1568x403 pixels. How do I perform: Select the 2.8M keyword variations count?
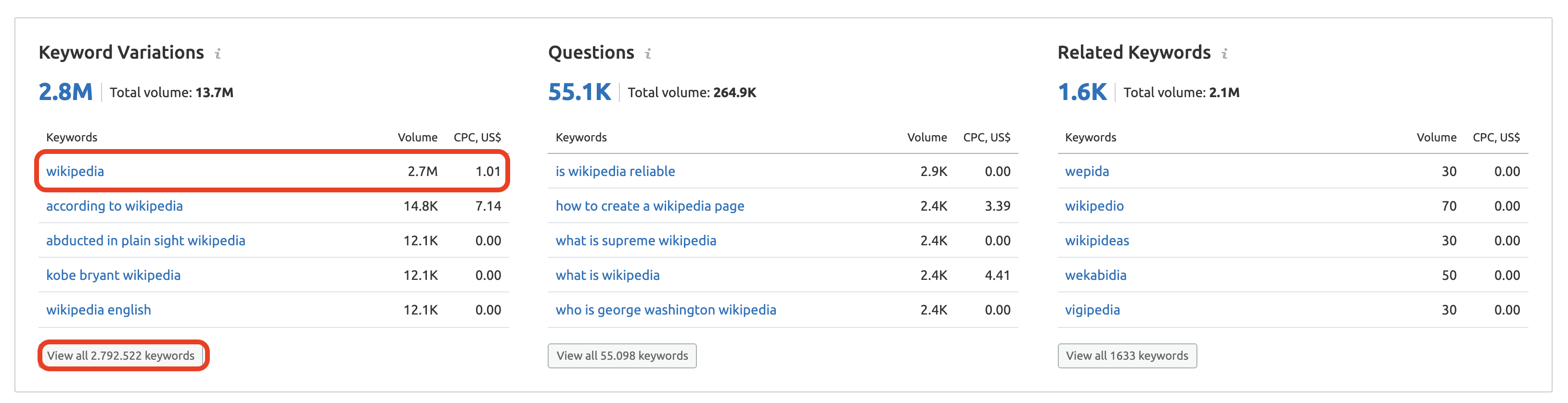click(x=65, y=92)
